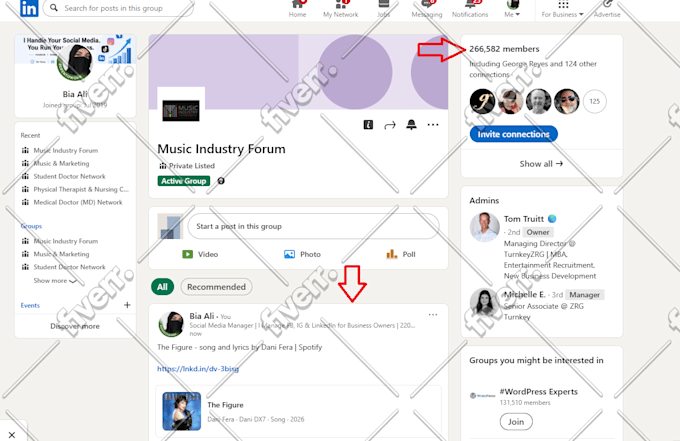Click the group info icon
This screenshot has width=680, height=441.
[368, 125]
